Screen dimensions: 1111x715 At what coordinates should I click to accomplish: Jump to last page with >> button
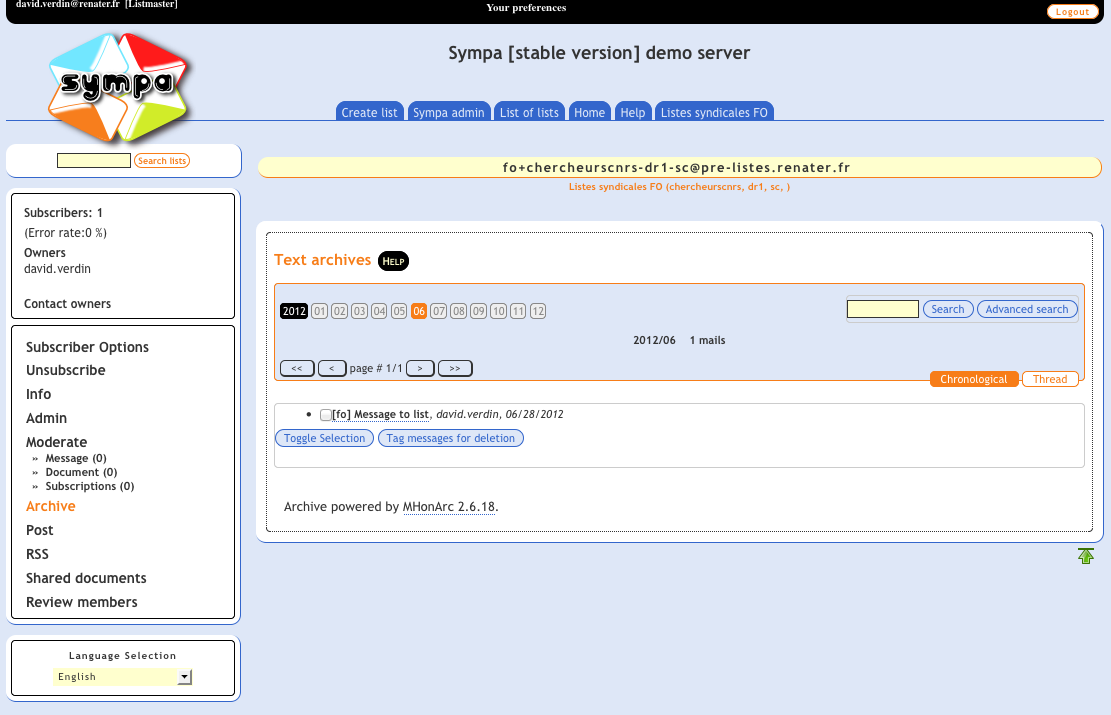(455, 368)
